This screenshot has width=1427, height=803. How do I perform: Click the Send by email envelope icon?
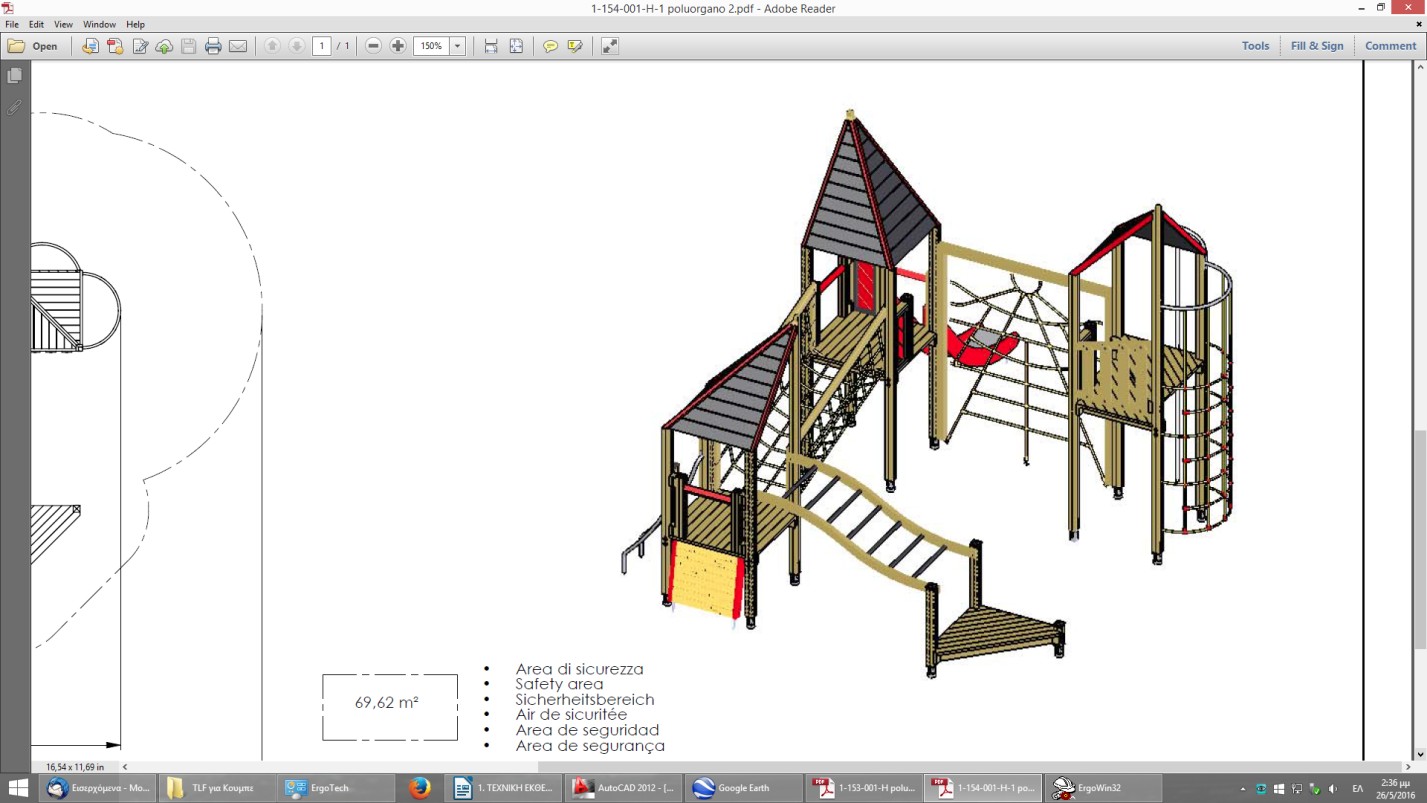pyautogui.click(x=238, y=46)
